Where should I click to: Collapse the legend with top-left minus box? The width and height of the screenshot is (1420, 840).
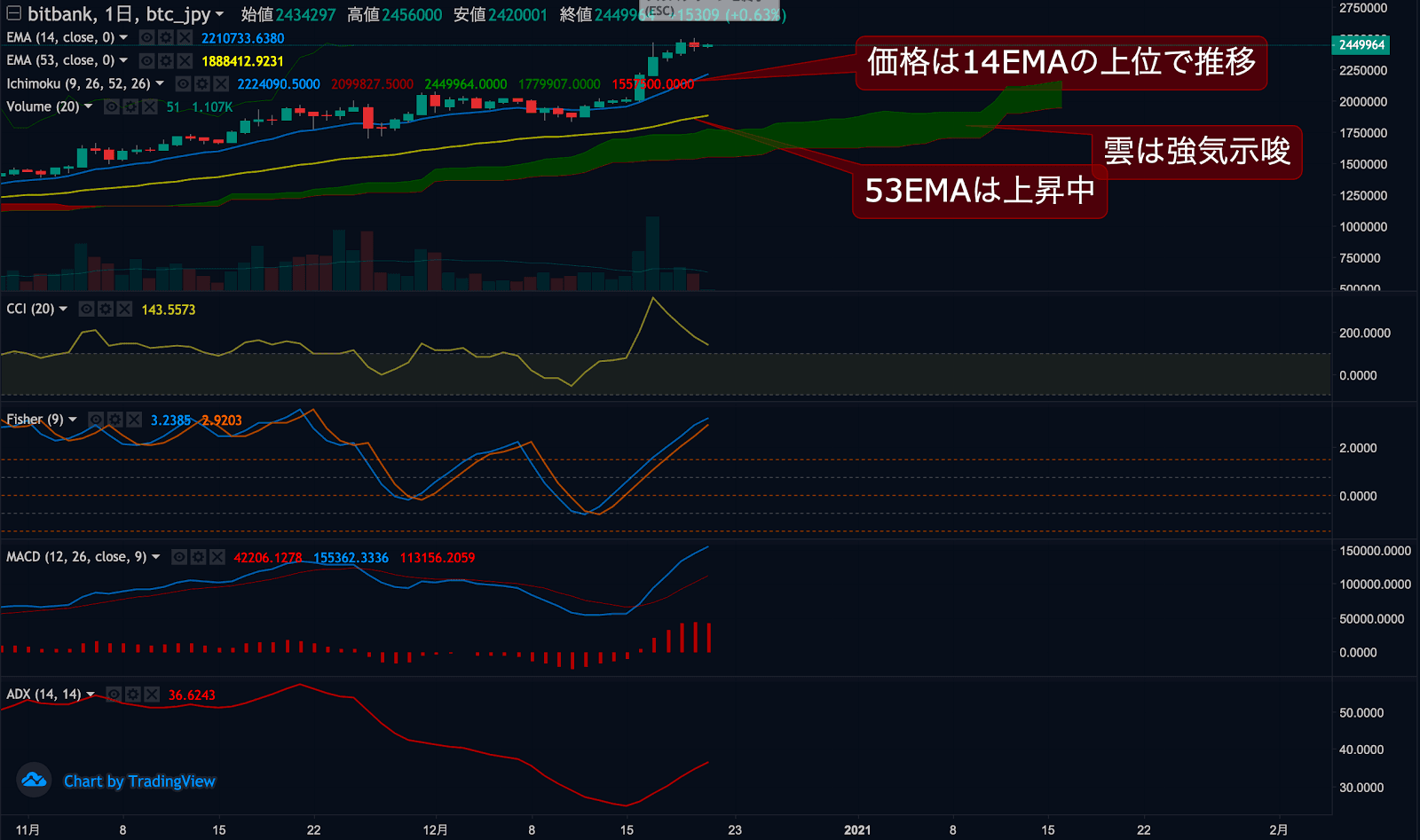coord(13,13)
